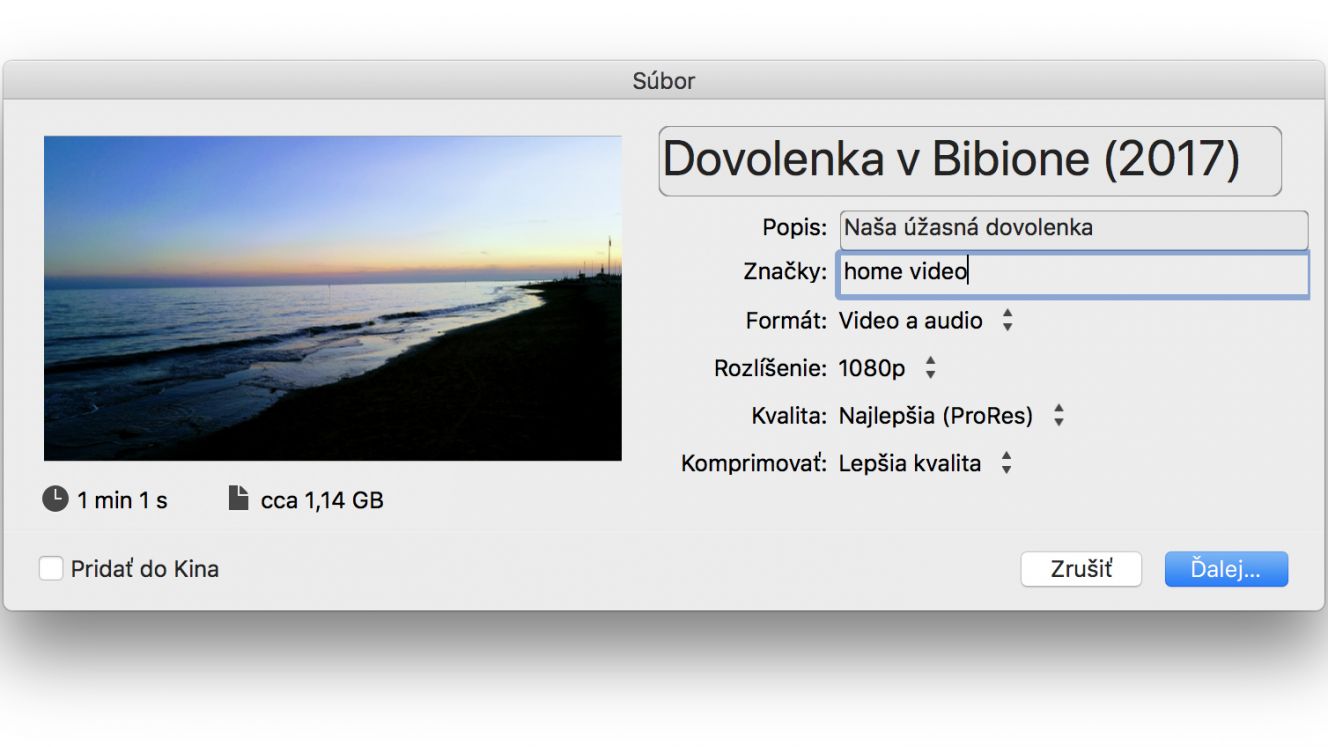Enable the Pridať do Kina checkbox

coord(51,569)
